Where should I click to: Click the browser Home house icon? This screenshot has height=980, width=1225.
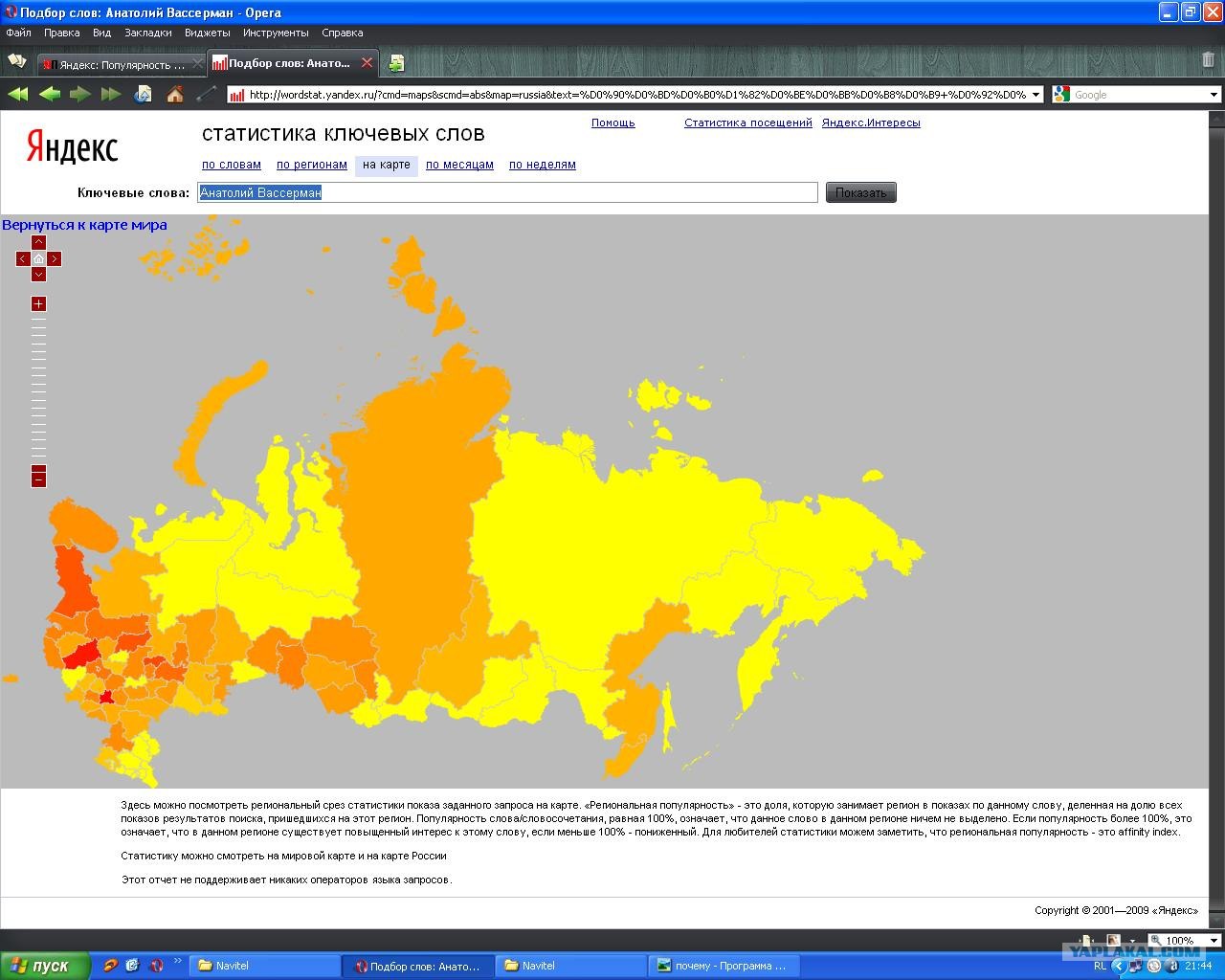point(174,94)
